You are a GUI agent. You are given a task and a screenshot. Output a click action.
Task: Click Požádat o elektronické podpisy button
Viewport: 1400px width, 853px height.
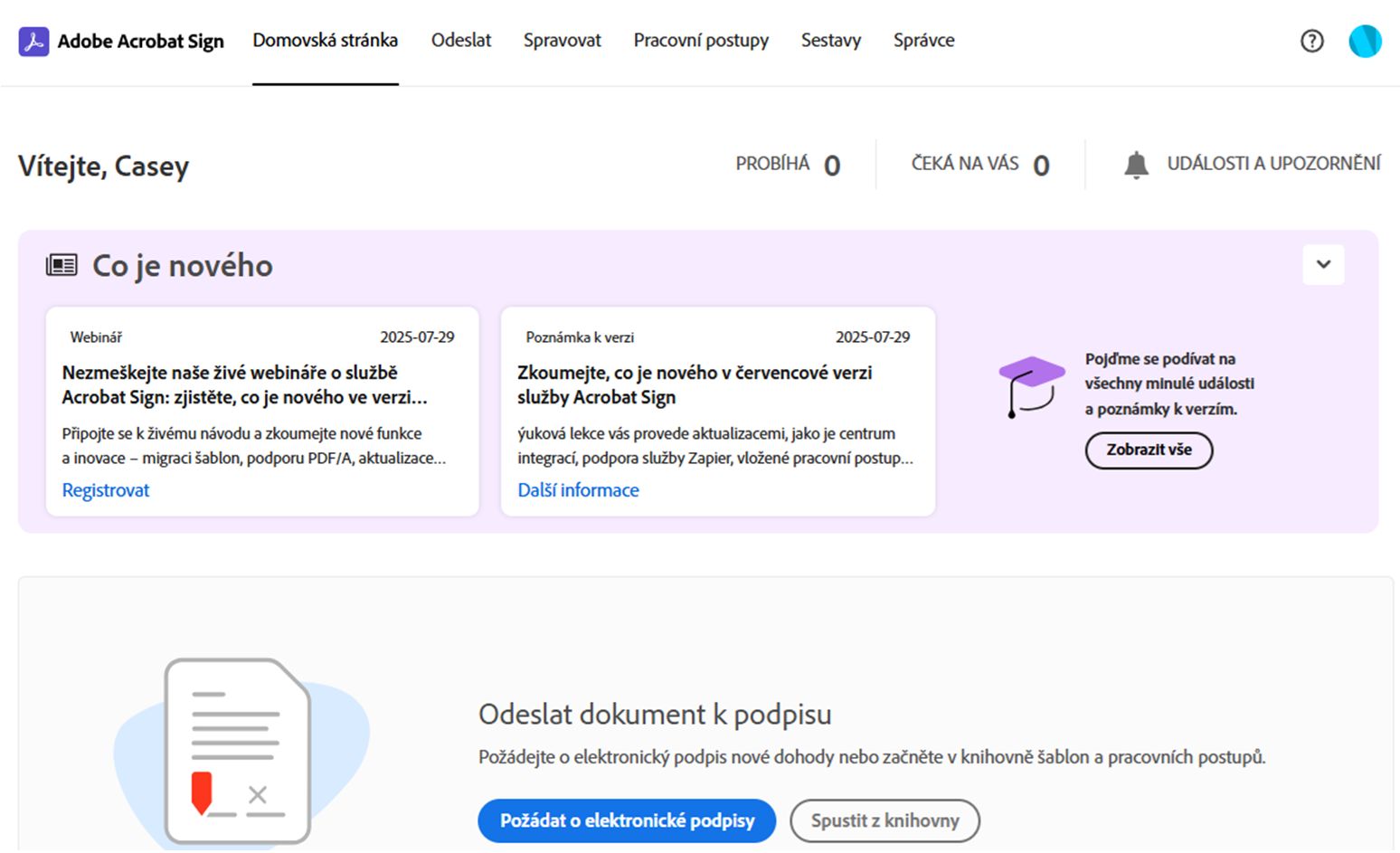pos(627,820)
